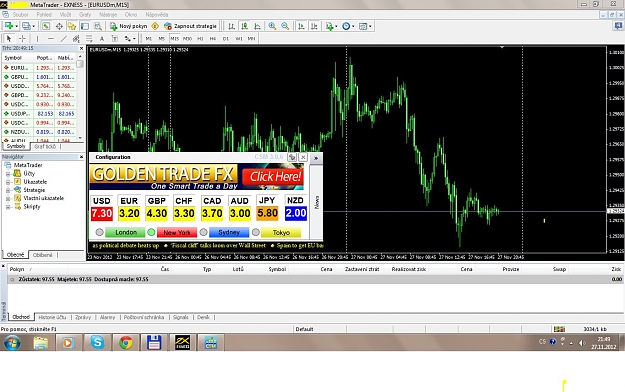Click the CSM detach window icon
Viewport: 625px width, 392px height.
tap(292, 157)
